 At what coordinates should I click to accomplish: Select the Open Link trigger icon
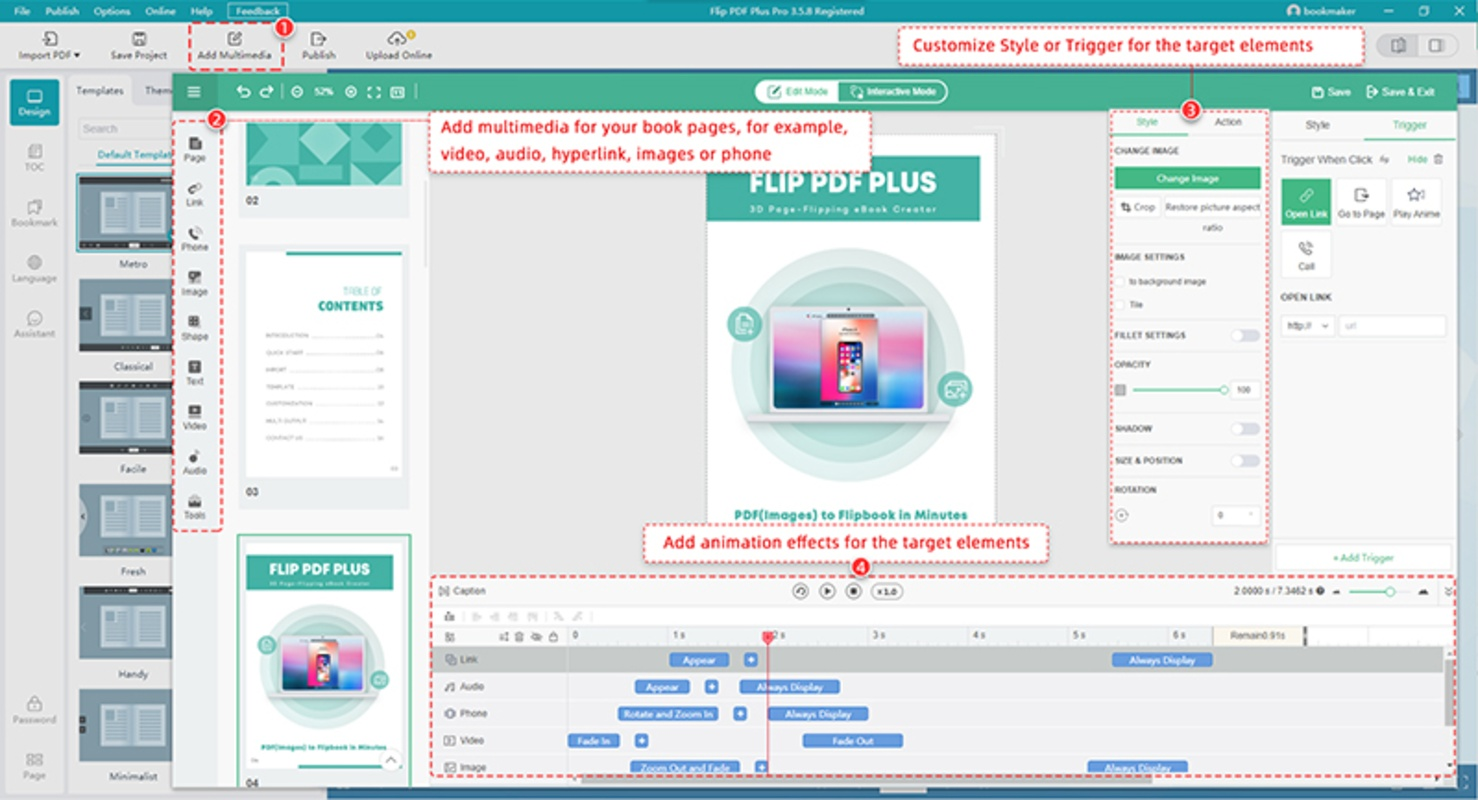click(x=1306, y=201)
